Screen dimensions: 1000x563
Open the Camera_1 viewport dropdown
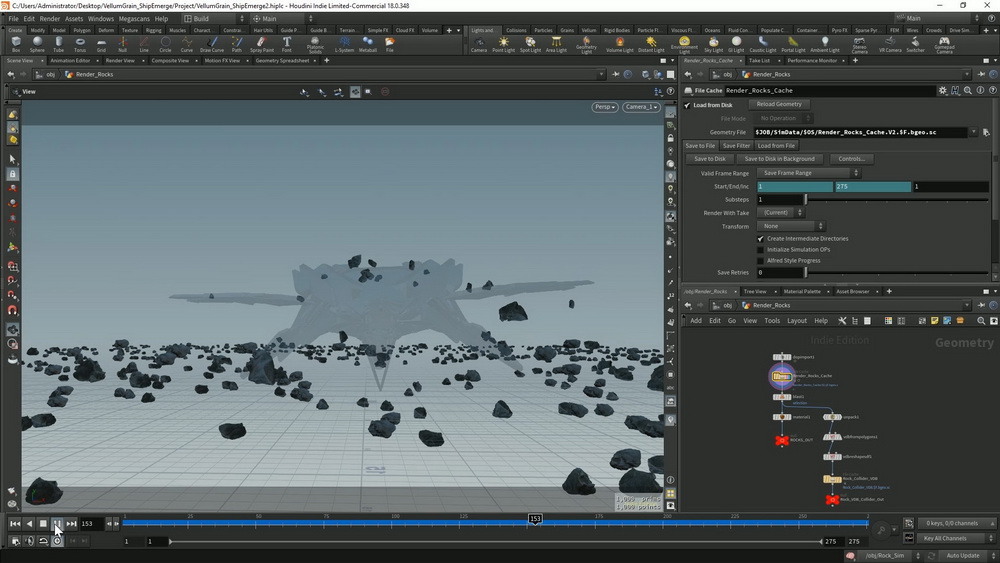[x=641, y=107]
